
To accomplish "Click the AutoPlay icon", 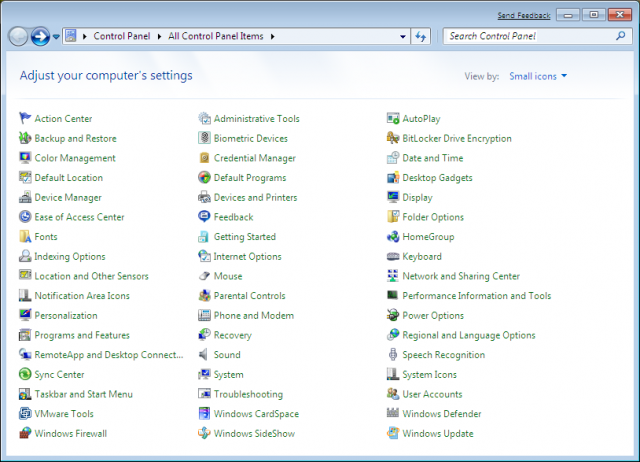I will (x=393, y=118).
